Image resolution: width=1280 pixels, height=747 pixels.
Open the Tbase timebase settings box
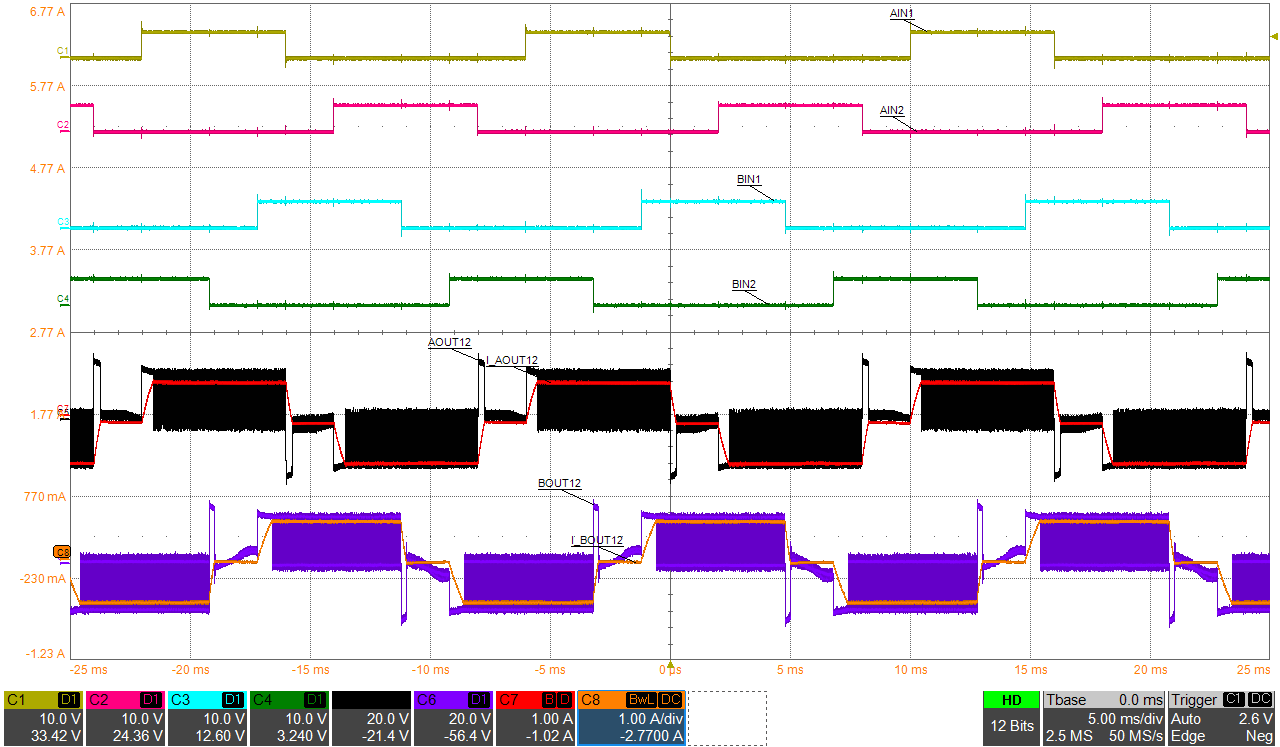tap(1104, 718)
